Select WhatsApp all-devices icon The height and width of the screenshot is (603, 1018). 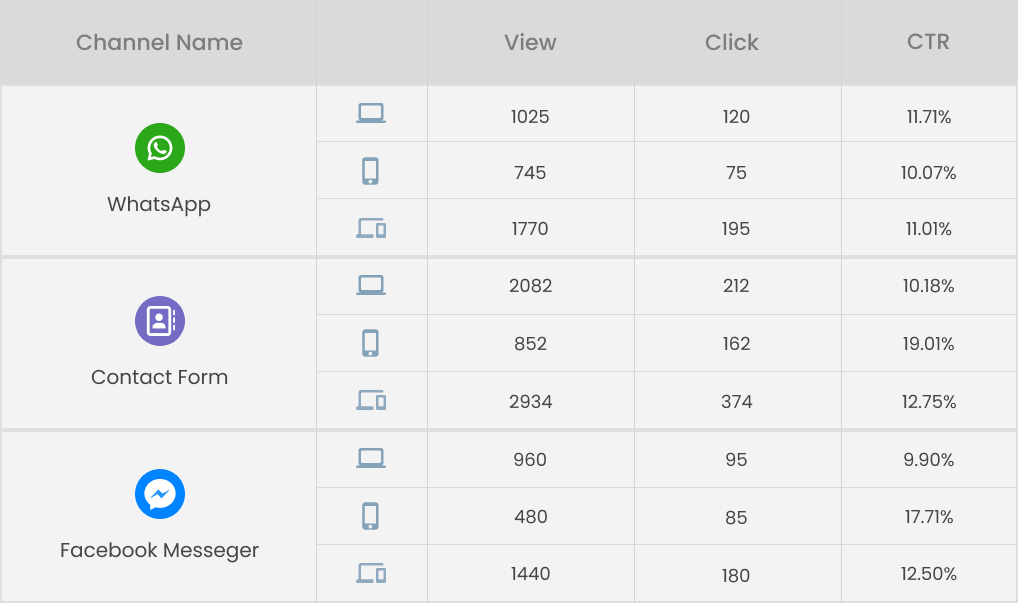(371, 228)
